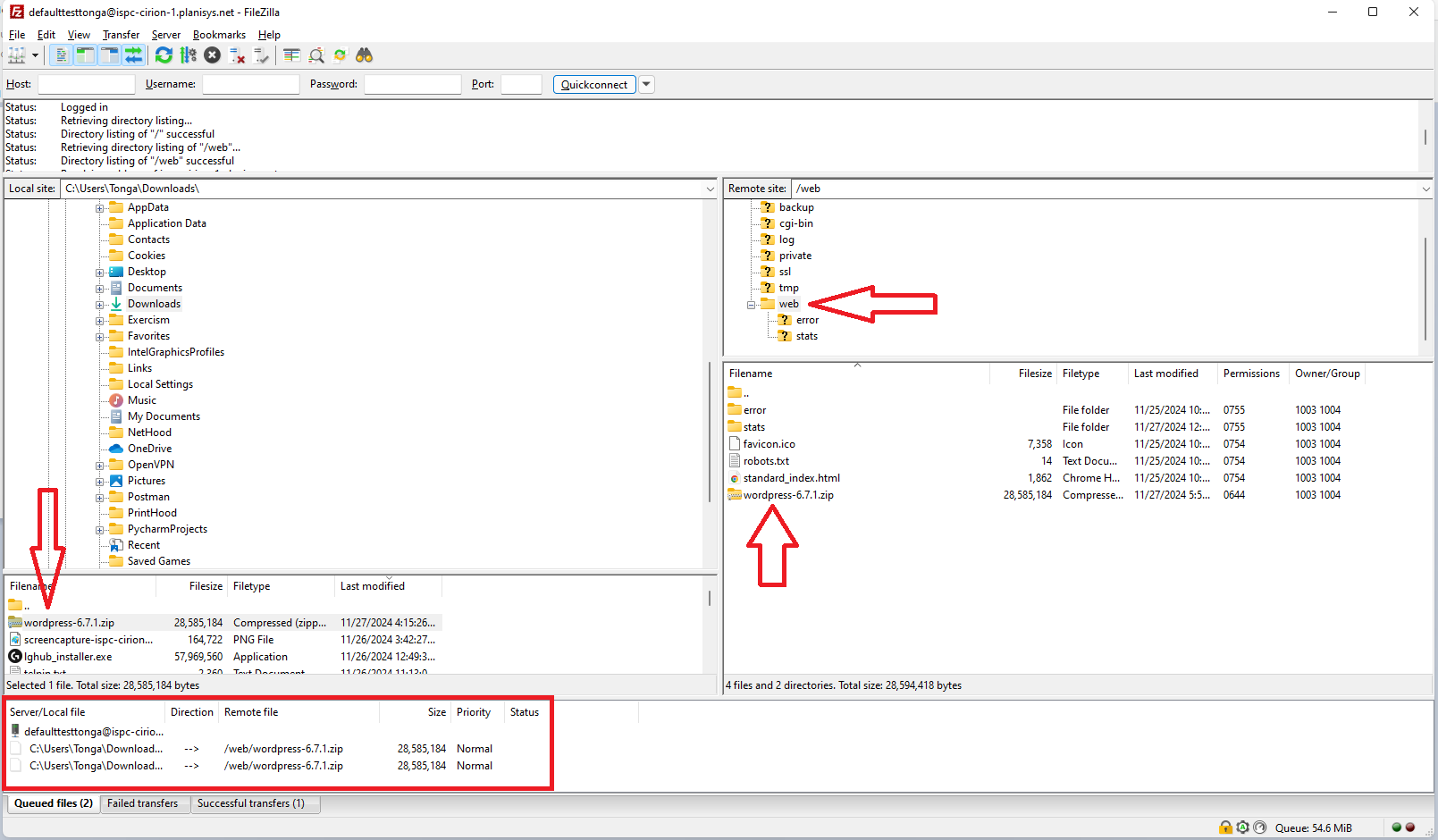This screenshot has height=840, width=1438.
Task: Open the Transfer menu
Action: tap(121, 35)
